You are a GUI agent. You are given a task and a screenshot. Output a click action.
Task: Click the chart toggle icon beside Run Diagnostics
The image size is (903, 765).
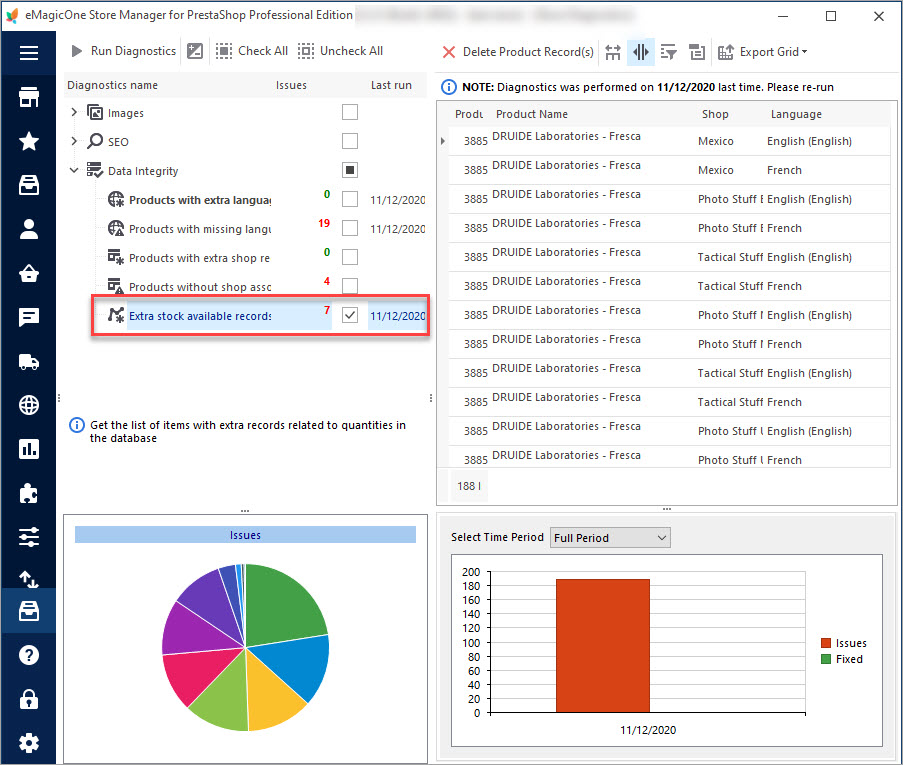pyautogui.click(x=195, y=51)
